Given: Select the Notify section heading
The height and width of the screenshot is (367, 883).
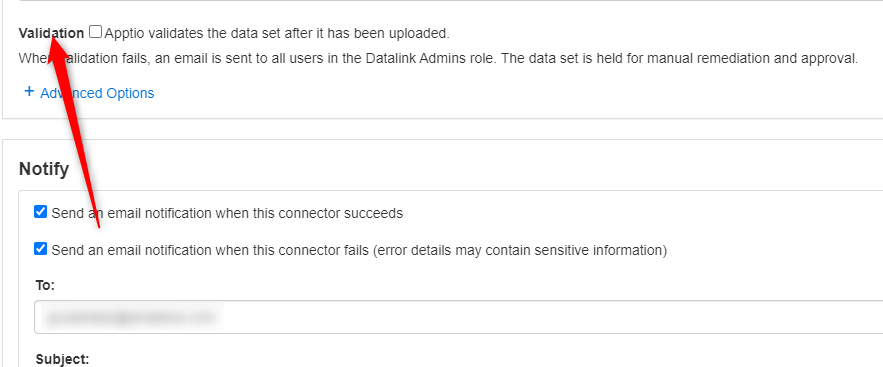Looking at the screenshot, I should [x=44, y=168].
